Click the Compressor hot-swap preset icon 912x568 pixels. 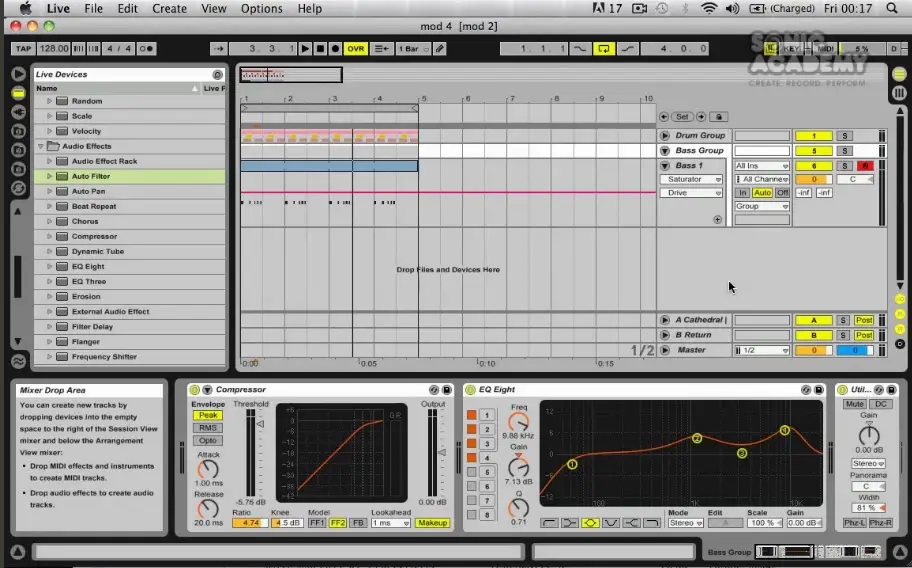click(x=434, y=390)
